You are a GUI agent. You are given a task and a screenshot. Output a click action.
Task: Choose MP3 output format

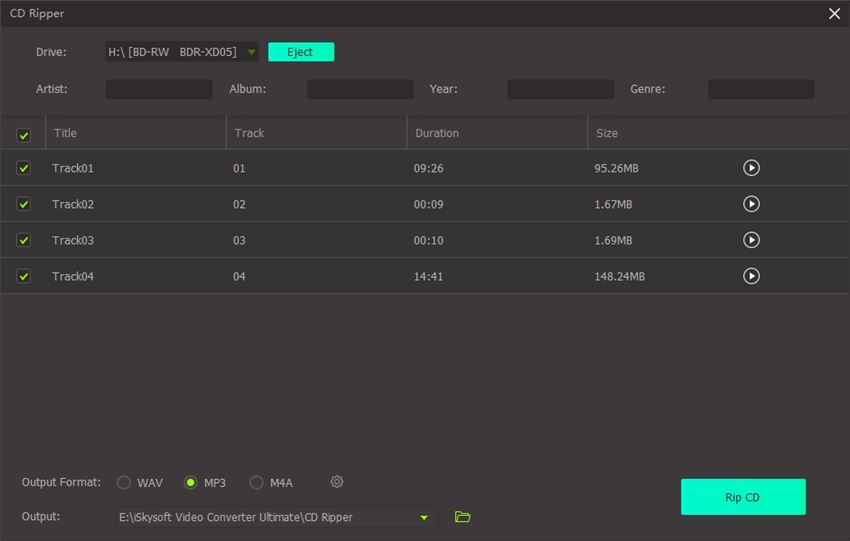[x=191, y=483]
